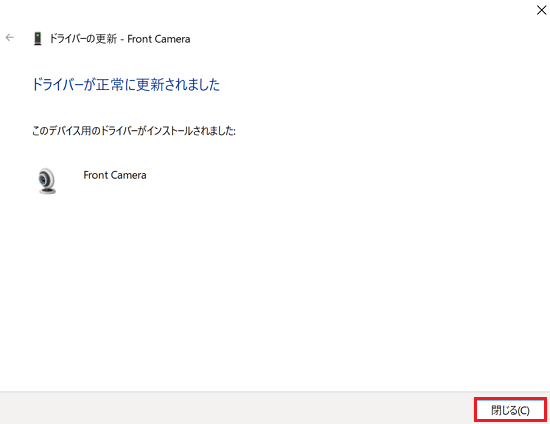
Task: Go back with the left arrow icon
Action: (10, 38)
